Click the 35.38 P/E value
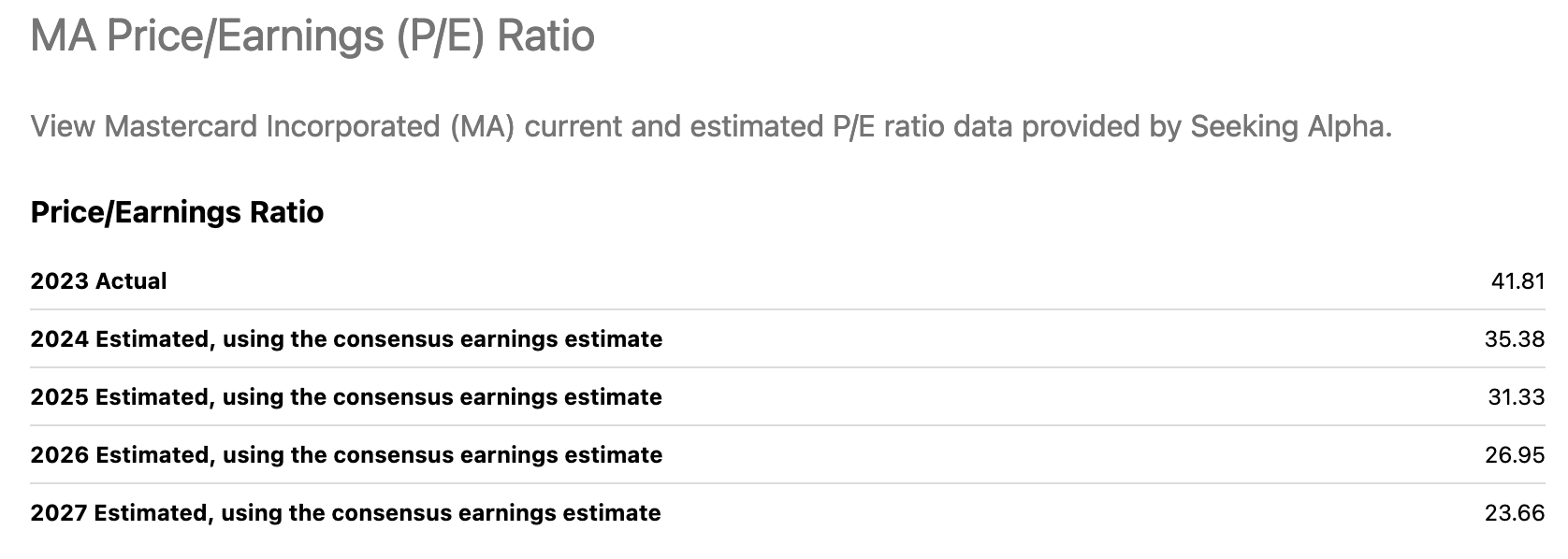Screen dimensions: 1568x559 point(1514,339)
